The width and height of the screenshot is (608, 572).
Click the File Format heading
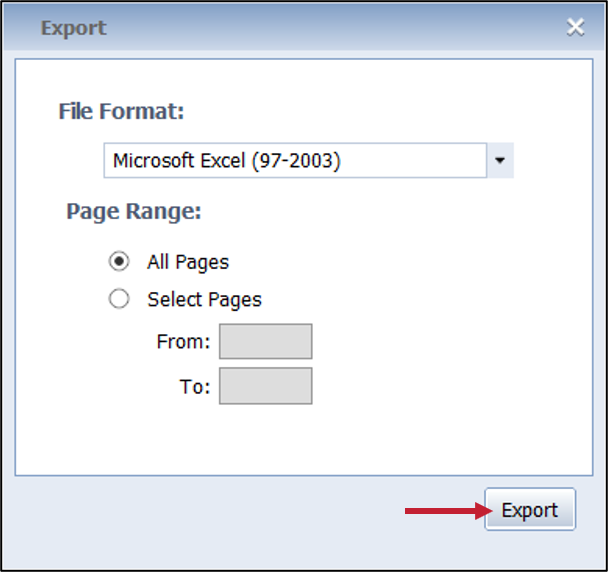pyautogui.click(x=121, y=111)
